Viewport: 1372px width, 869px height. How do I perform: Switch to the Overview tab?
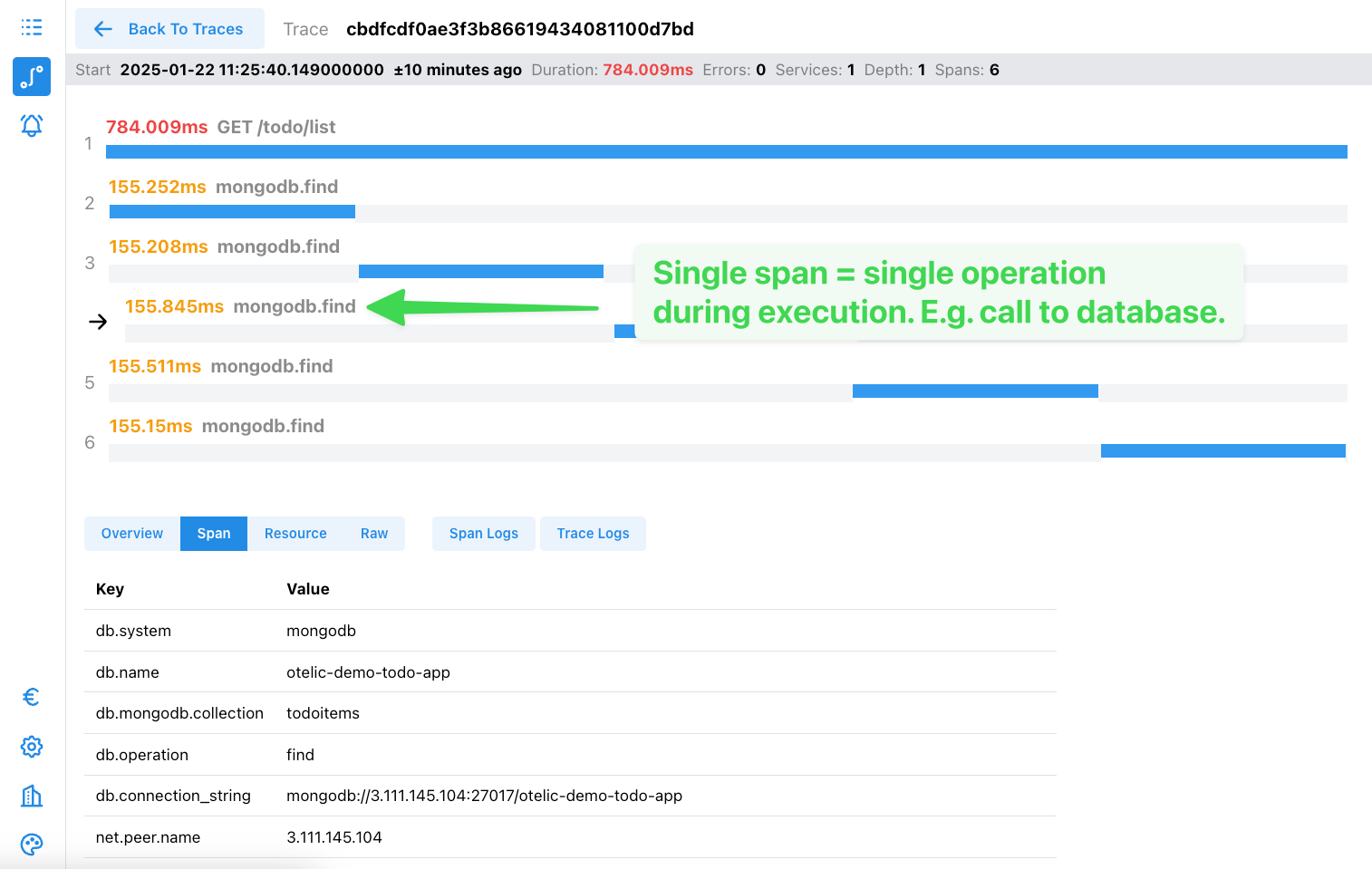[x=132, y=534]
